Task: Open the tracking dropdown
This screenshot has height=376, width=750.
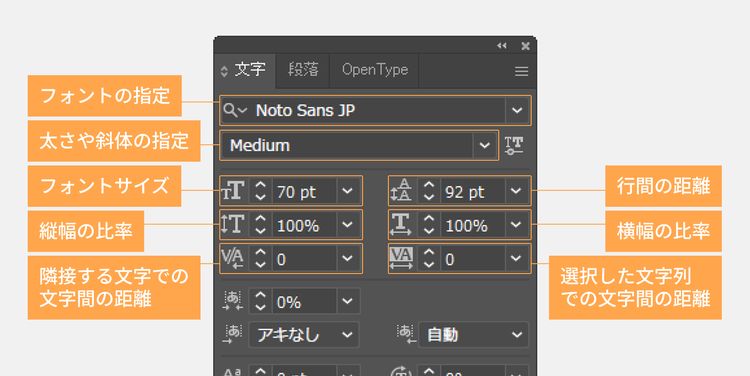Action: (516, 259)
